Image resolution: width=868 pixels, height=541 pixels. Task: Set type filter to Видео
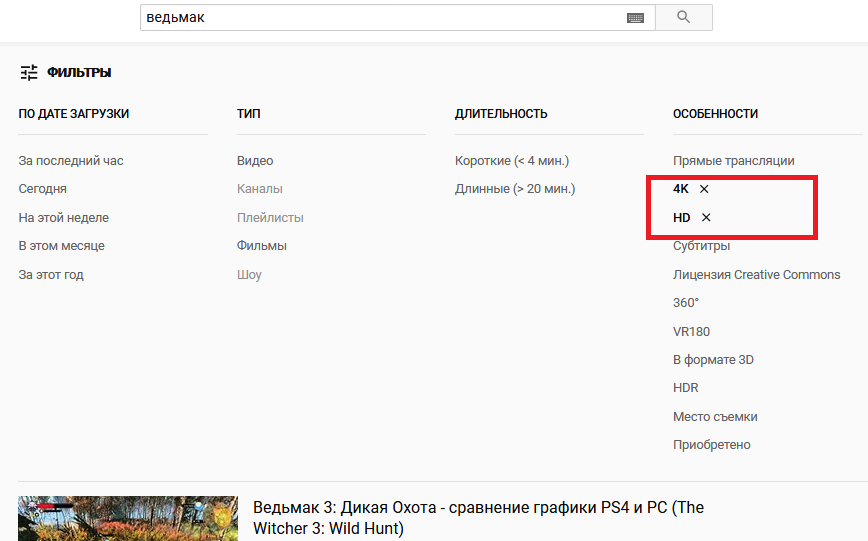[255, 161]
